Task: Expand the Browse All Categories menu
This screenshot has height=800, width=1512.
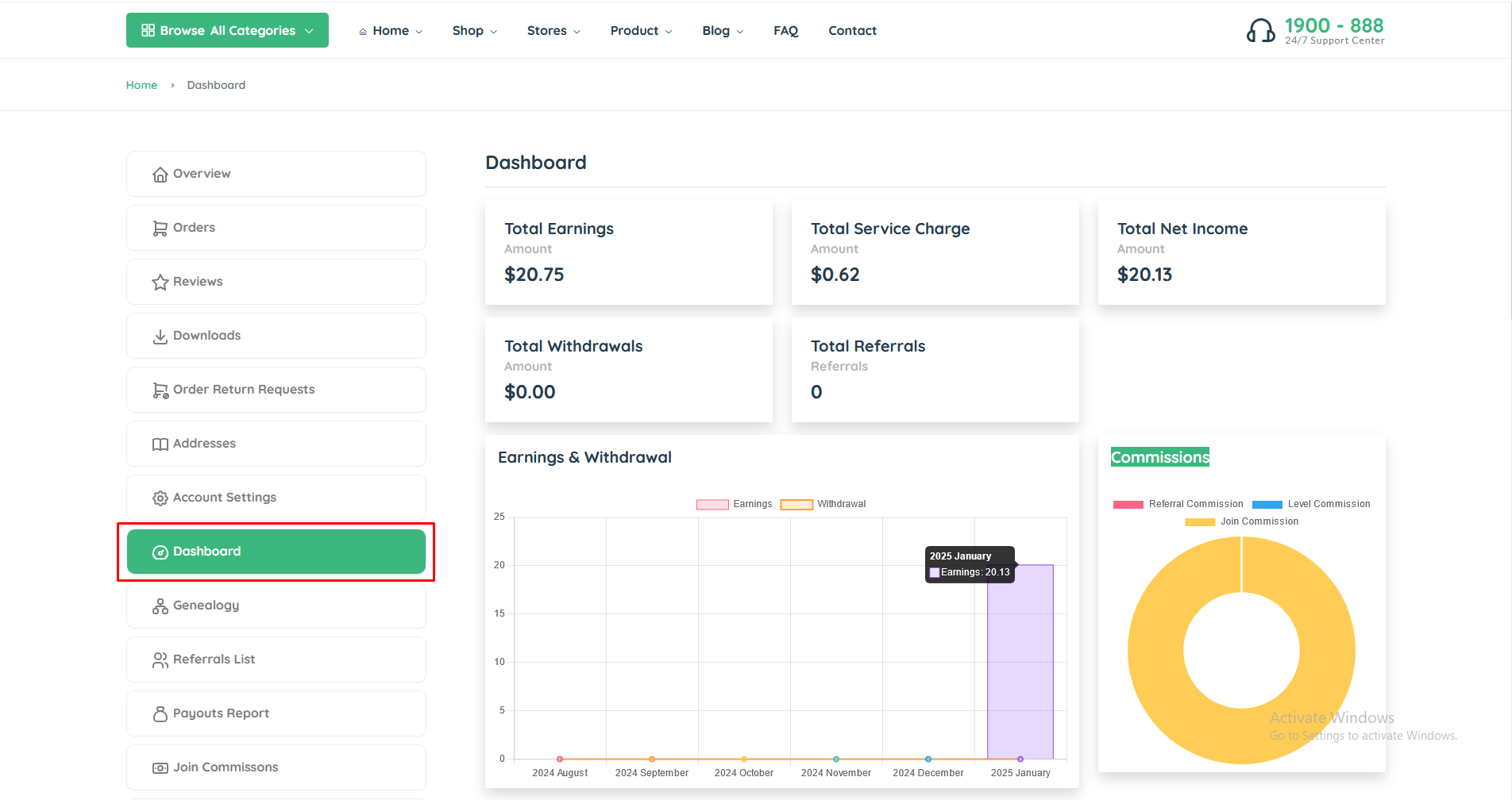Action: [226, 30]
